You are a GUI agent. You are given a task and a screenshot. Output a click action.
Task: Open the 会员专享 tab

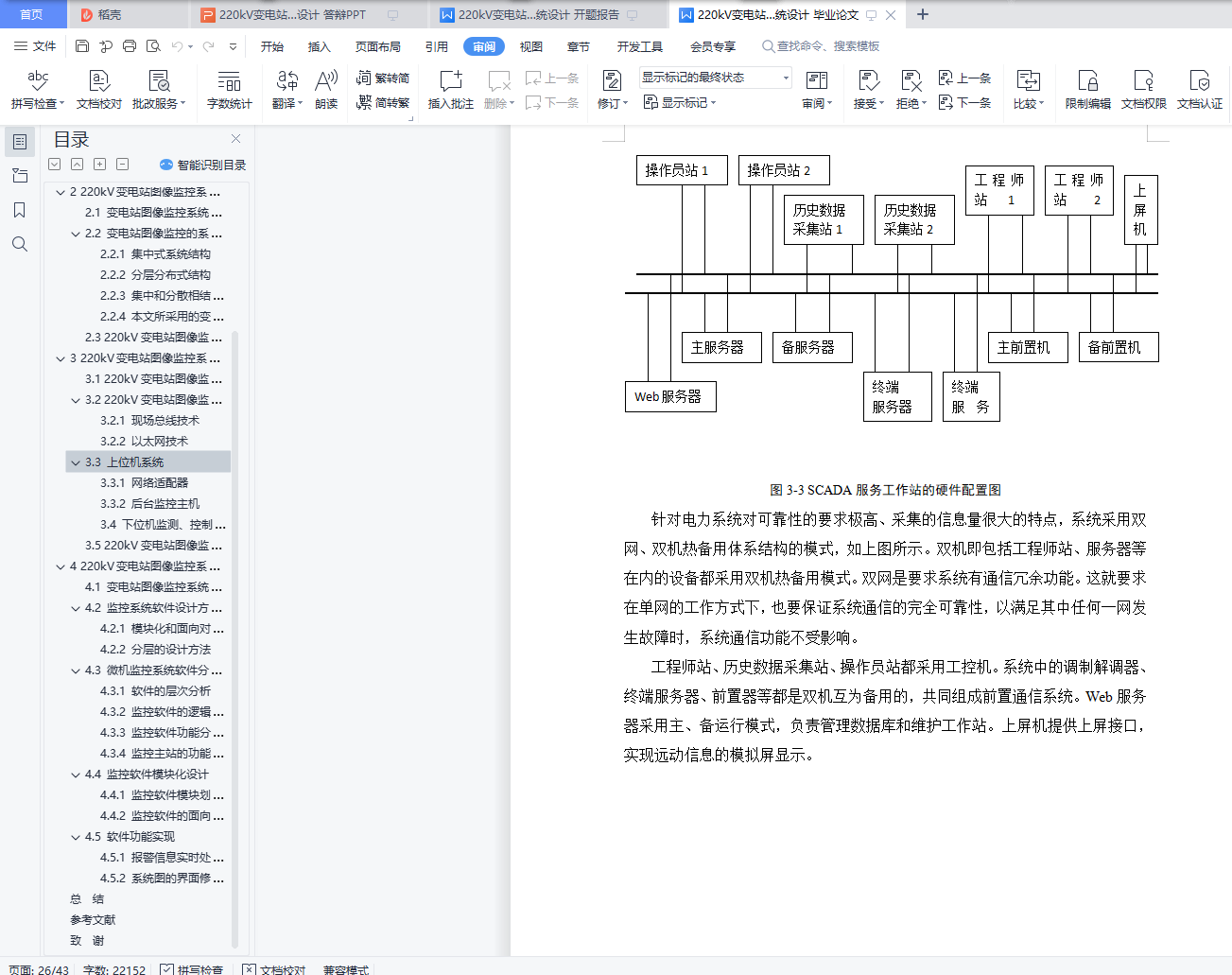713,46
